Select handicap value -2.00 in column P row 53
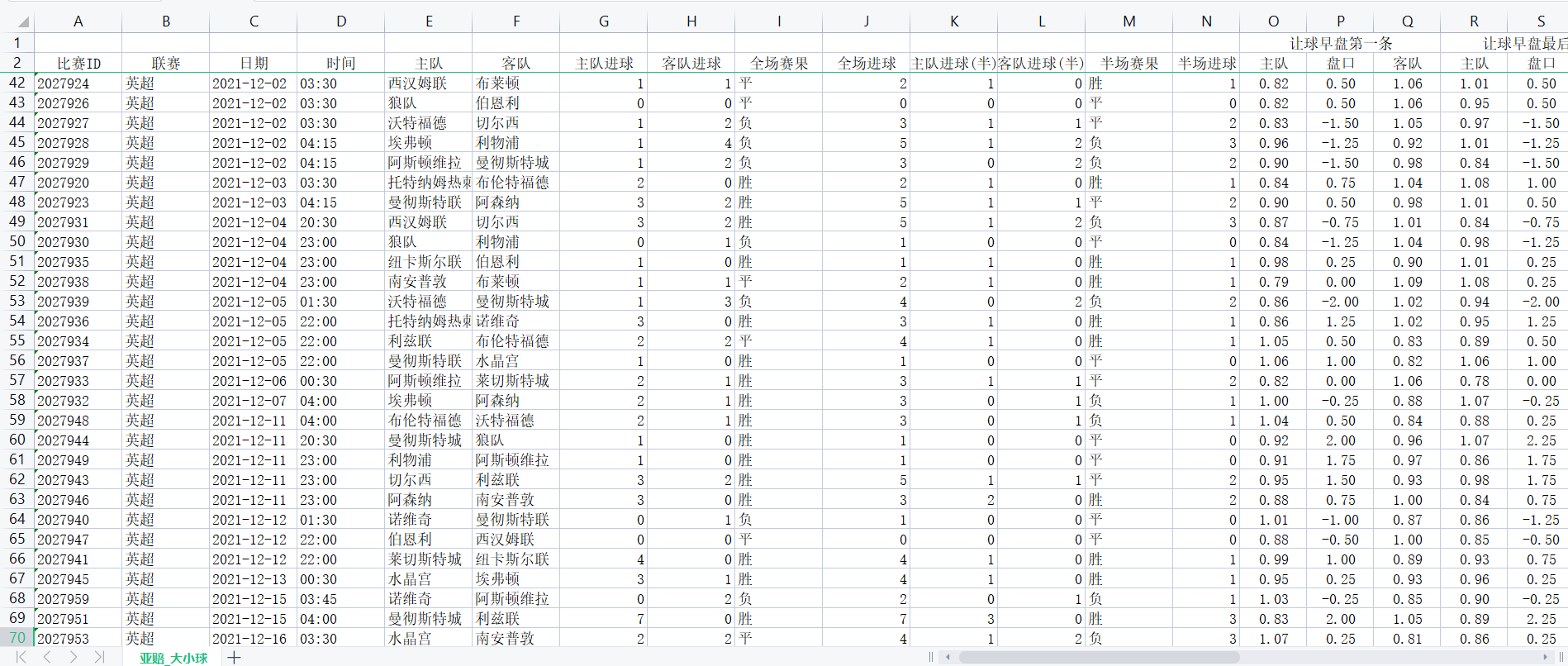 click(1340, 302)
